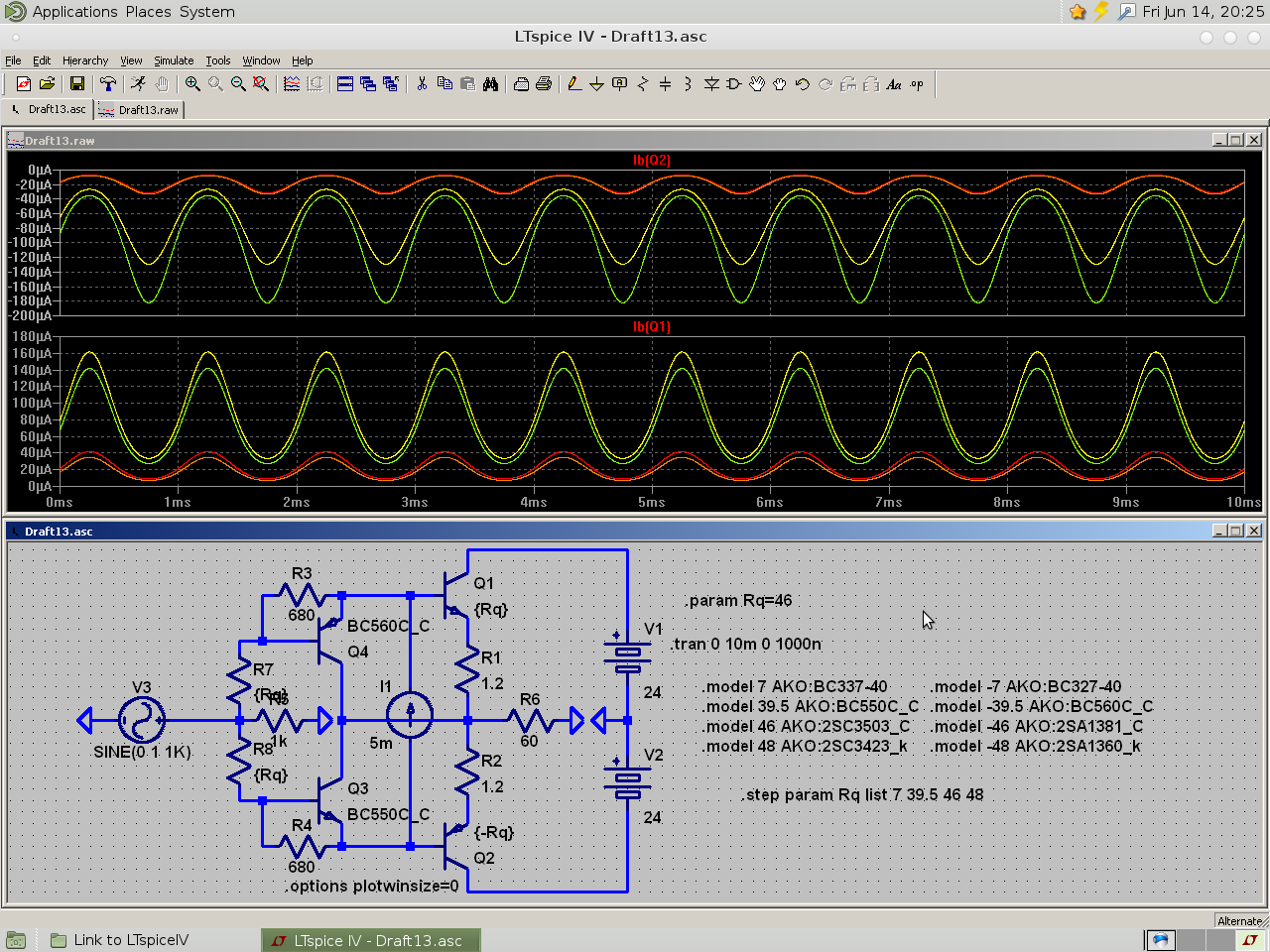Select the Label Net tool
Screen dimensions: 1270x952
tap(620, 84)
